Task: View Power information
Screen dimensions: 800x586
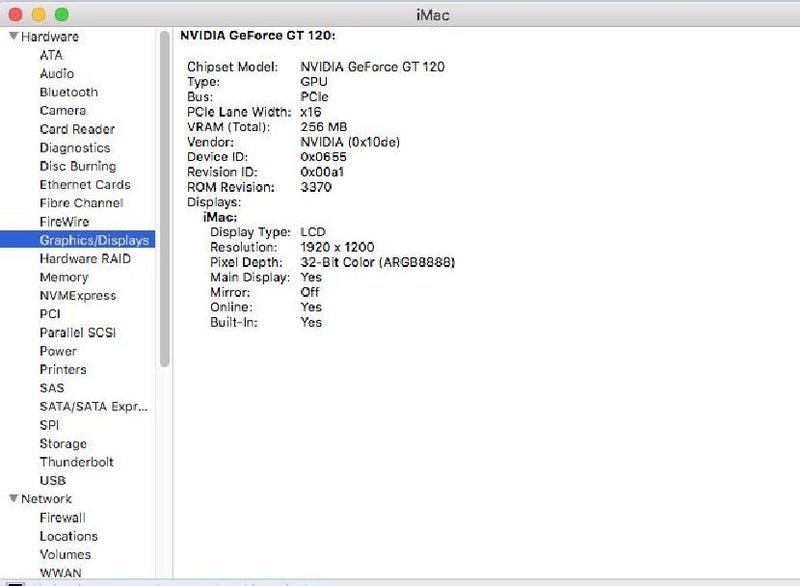Action: tap(58, 351)
